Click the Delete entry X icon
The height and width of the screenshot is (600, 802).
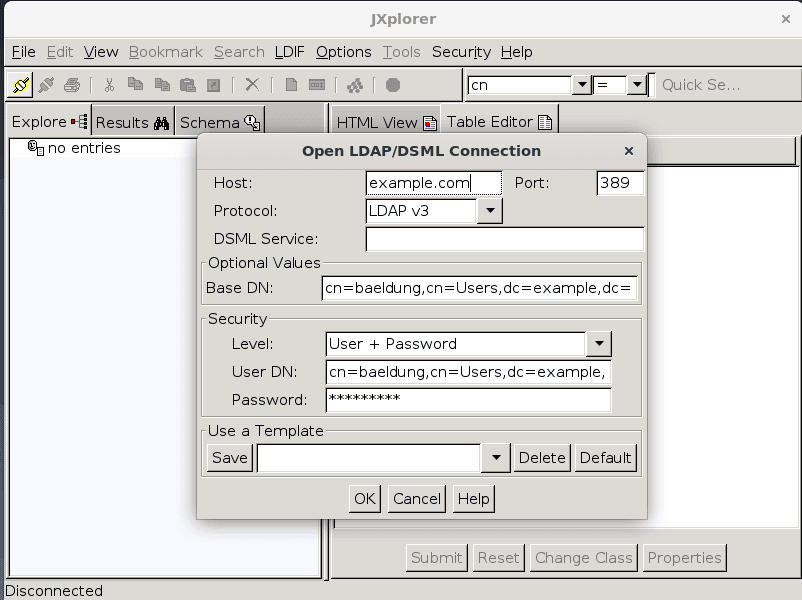(x=251, y=84)
